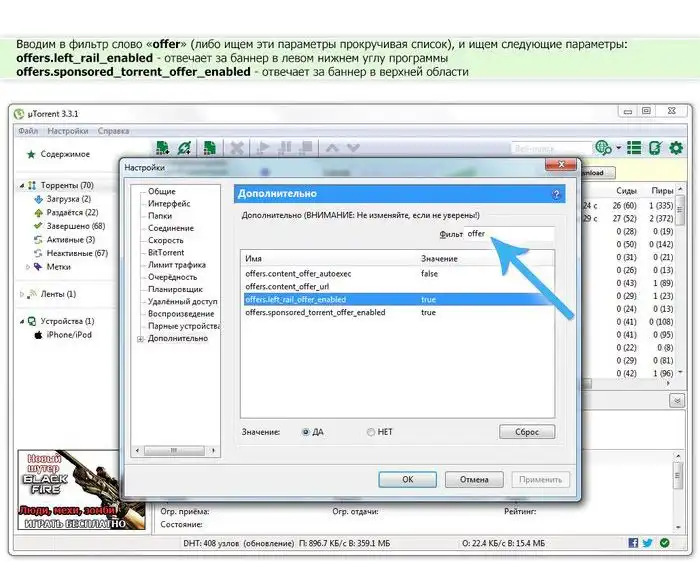Click the Black Fire ad banner
Screen dimensions: 700x562
[75, 490]
